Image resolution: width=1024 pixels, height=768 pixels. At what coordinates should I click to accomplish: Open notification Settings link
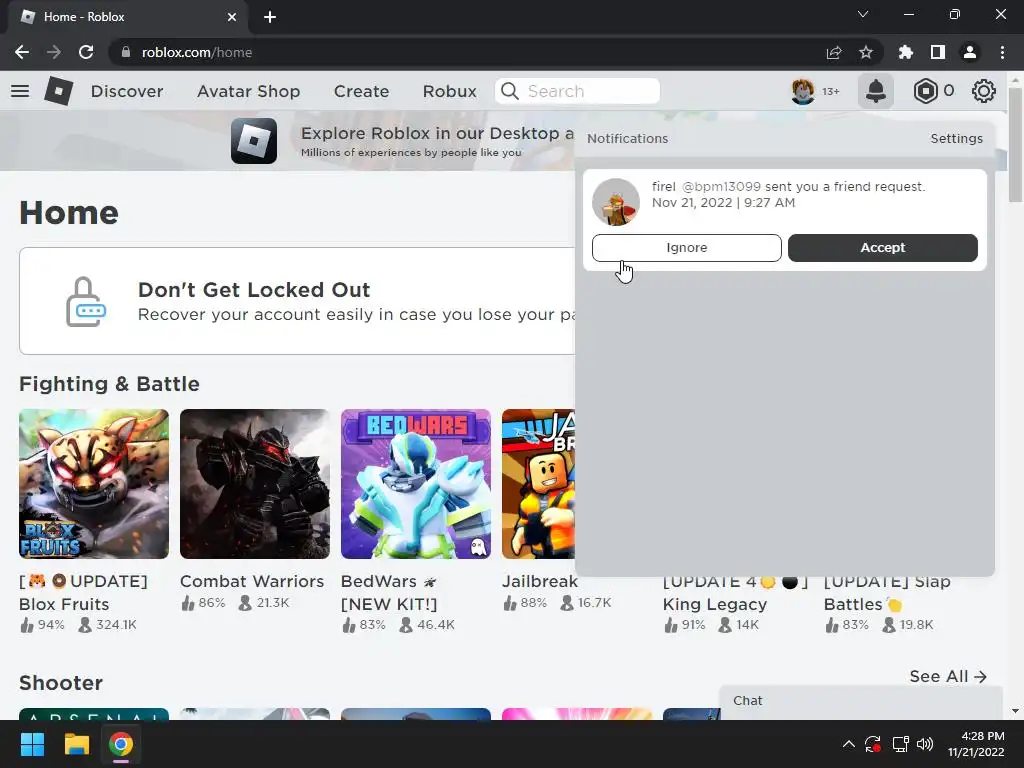(x=956, y=138)
